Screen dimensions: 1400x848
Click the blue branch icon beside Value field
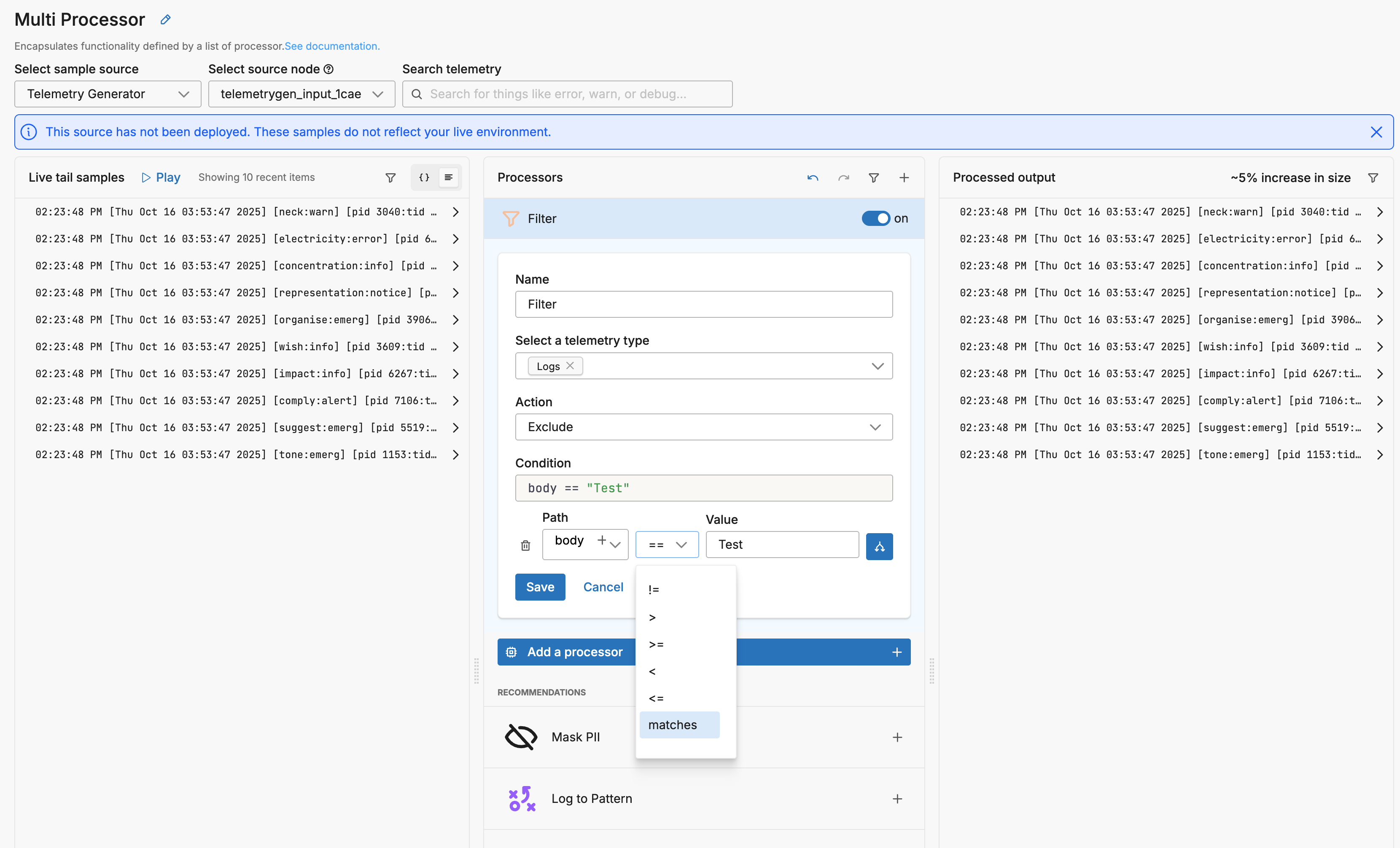[879, 546]
